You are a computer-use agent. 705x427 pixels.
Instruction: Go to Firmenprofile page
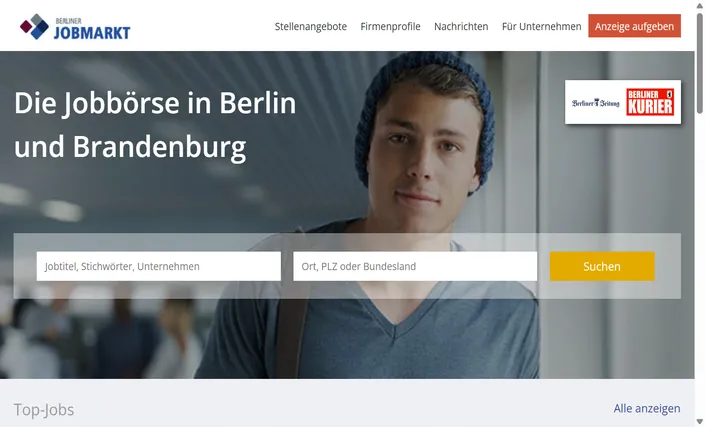[390, 27]
